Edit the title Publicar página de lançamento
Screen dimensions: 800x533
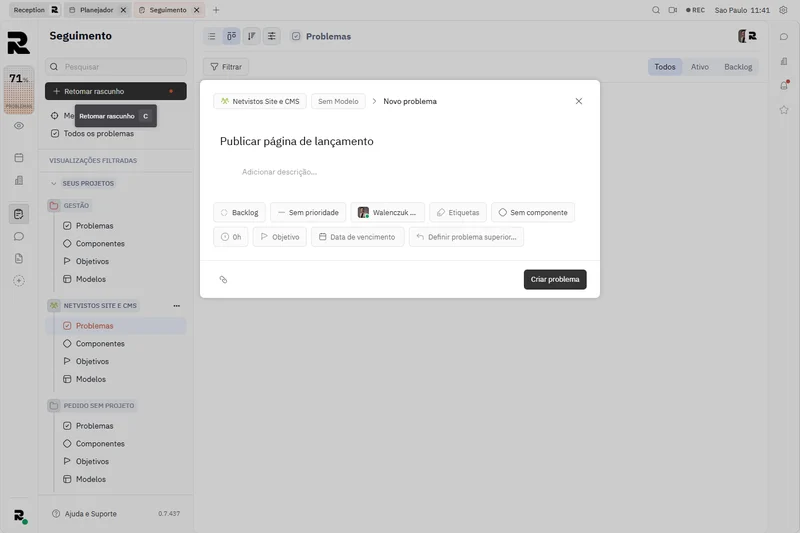point(296,141)
